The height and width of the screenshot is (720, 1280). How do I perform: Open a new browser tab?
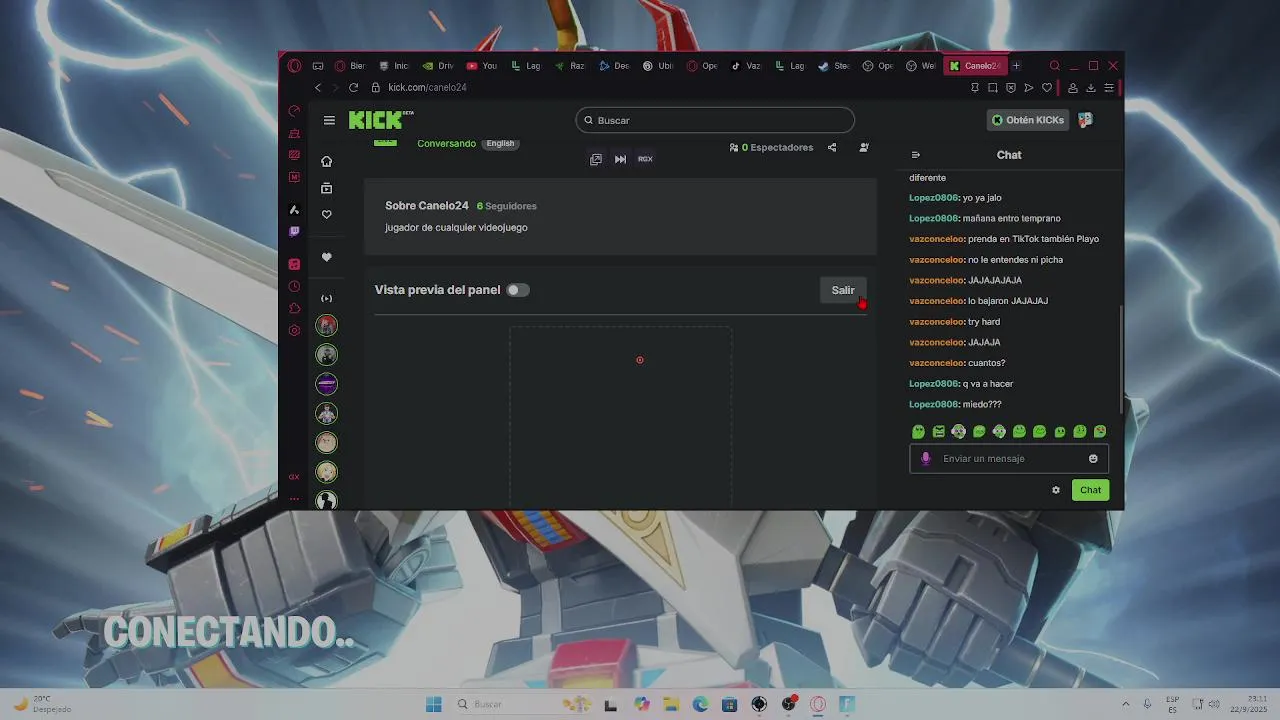(1016, 66)
